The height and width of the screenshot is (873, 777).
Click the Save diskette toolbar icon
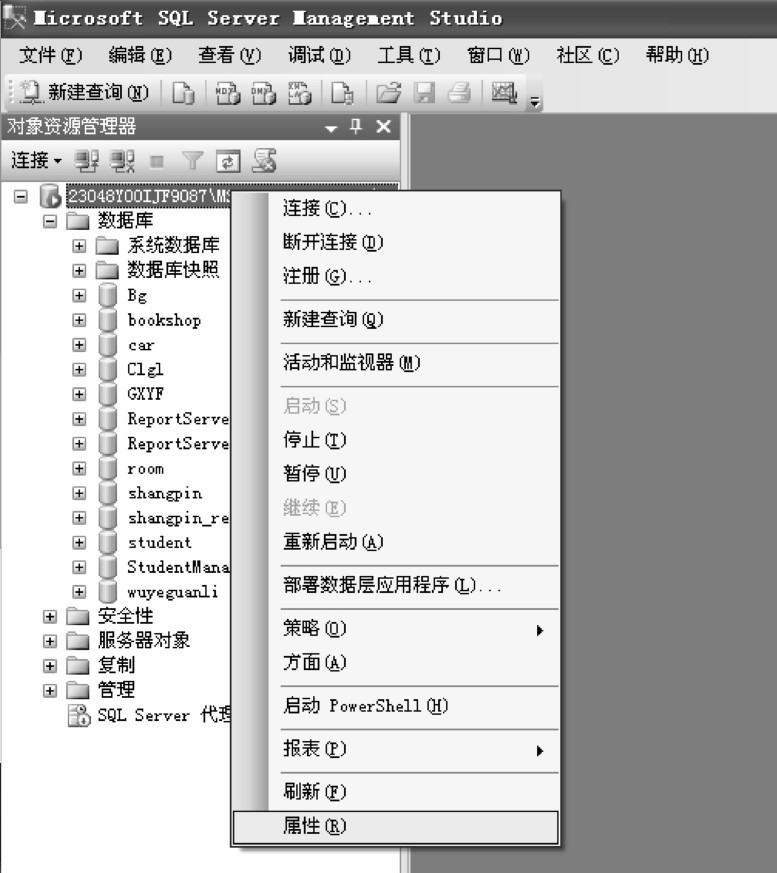pyautogui.click(x=424, y=92)
